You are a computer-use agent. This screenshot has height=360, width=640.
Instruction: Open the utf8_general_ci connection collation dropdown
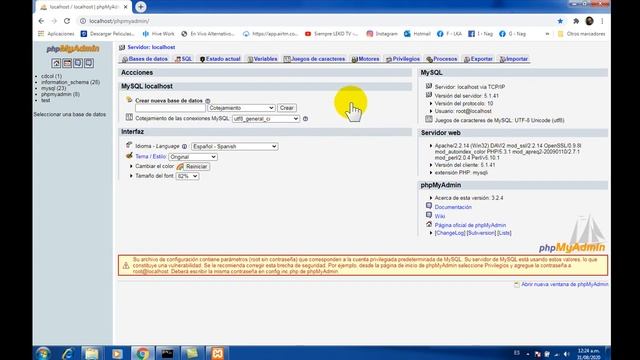(266, 119)
